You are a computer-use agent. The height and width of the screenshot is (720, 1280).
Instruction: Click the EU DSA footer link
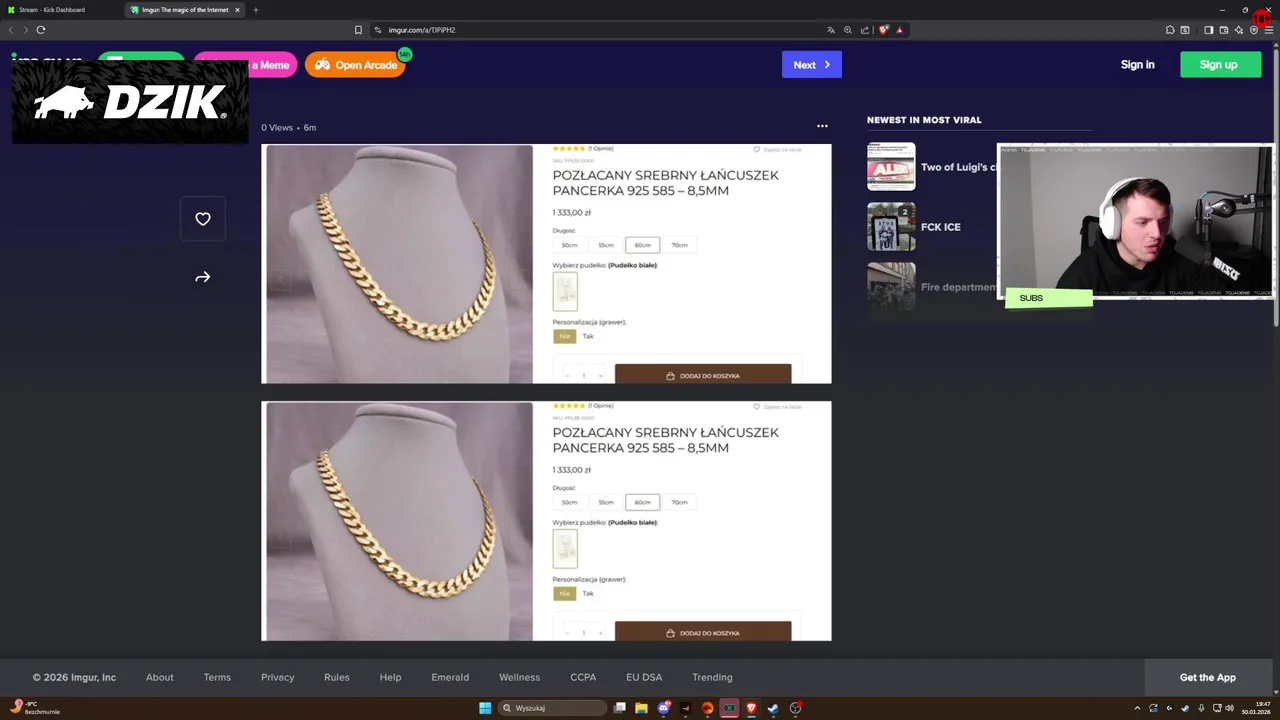point(644,677)
